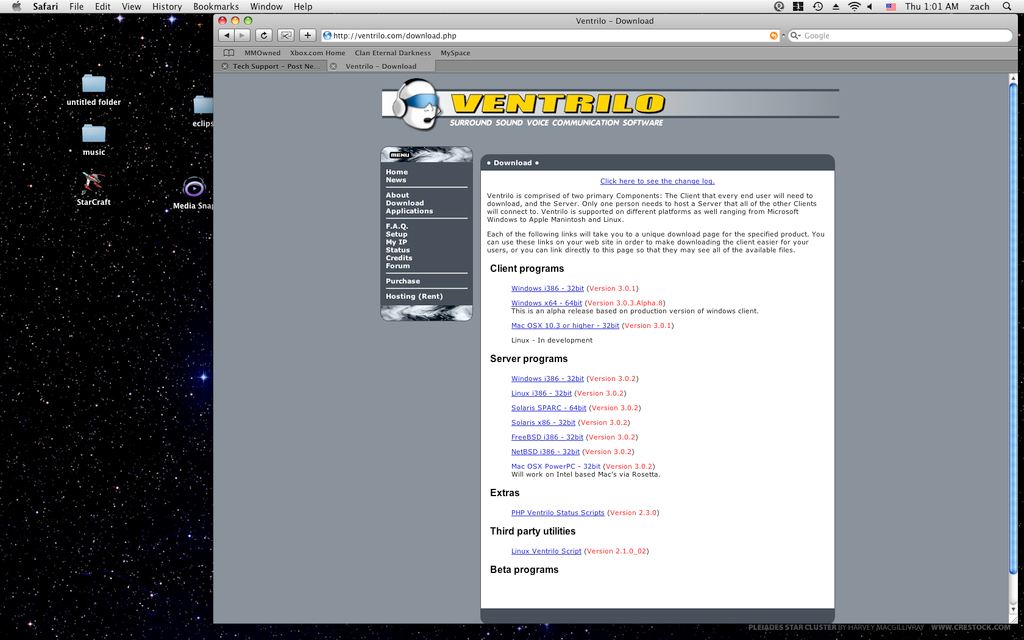Open the PHP Ventrilo Status Scripts link
1024x640 pixels.
pos(558,513)
